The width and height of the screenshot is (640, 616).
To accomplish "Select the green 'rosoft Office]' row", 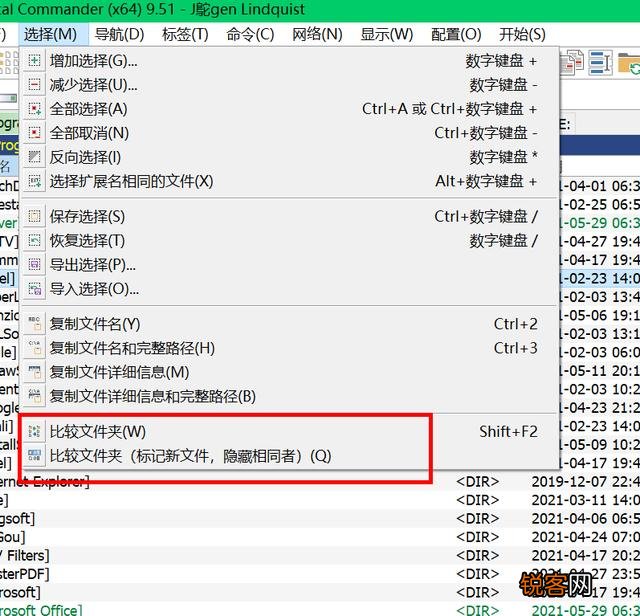I will (x=320, y=610).
